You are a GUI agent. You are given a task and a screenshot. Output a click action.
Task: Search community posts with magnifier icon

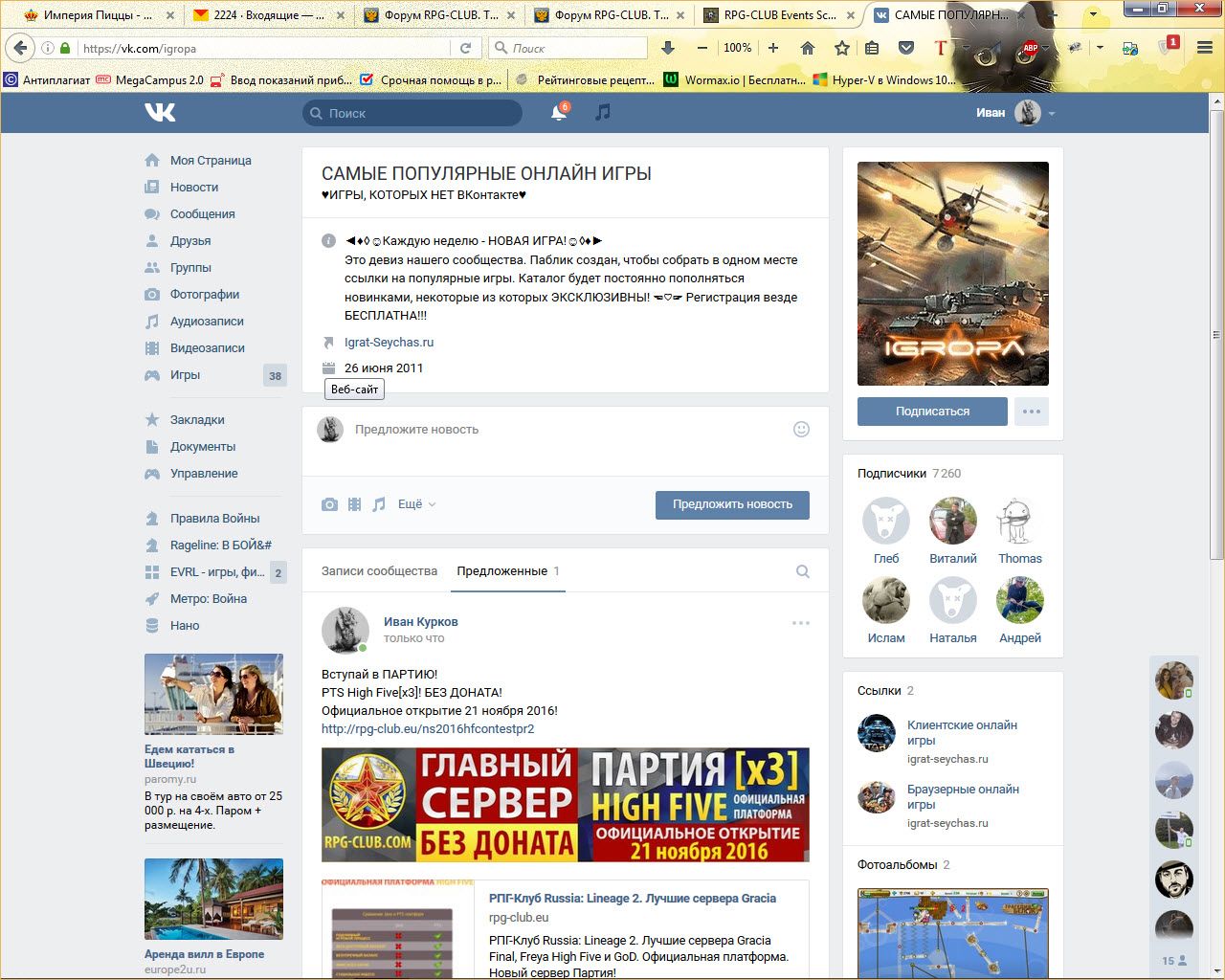(x=803, y=571)
